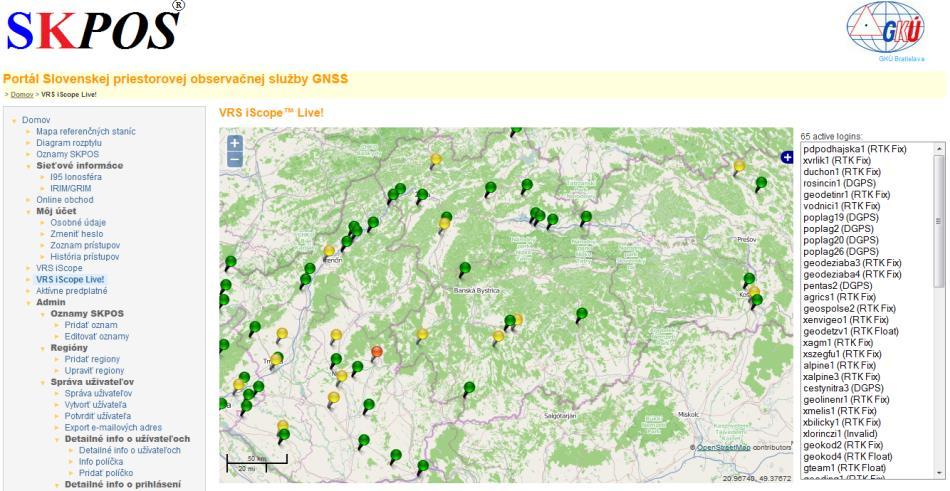Select vodnici1 (RTK Fix) login
Image resolution: width=950 pixels, height=491 pixels.
click(x=842, y=206)
